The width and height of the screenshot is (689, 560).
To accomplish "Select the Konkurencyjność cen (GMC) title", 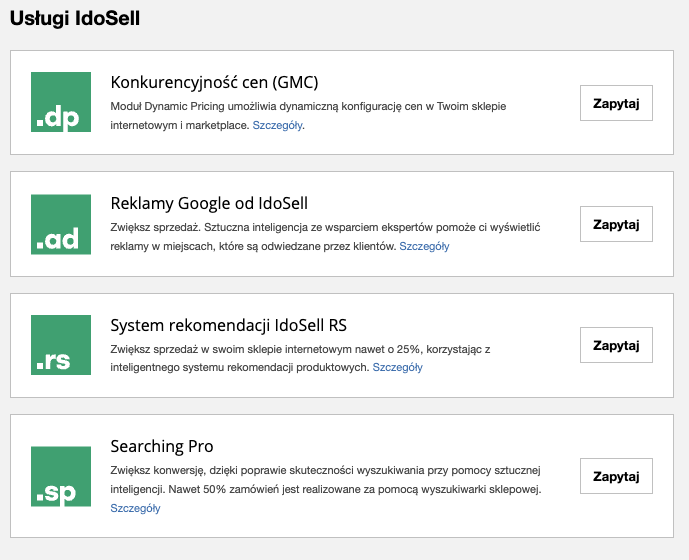I will pos(214,82).
